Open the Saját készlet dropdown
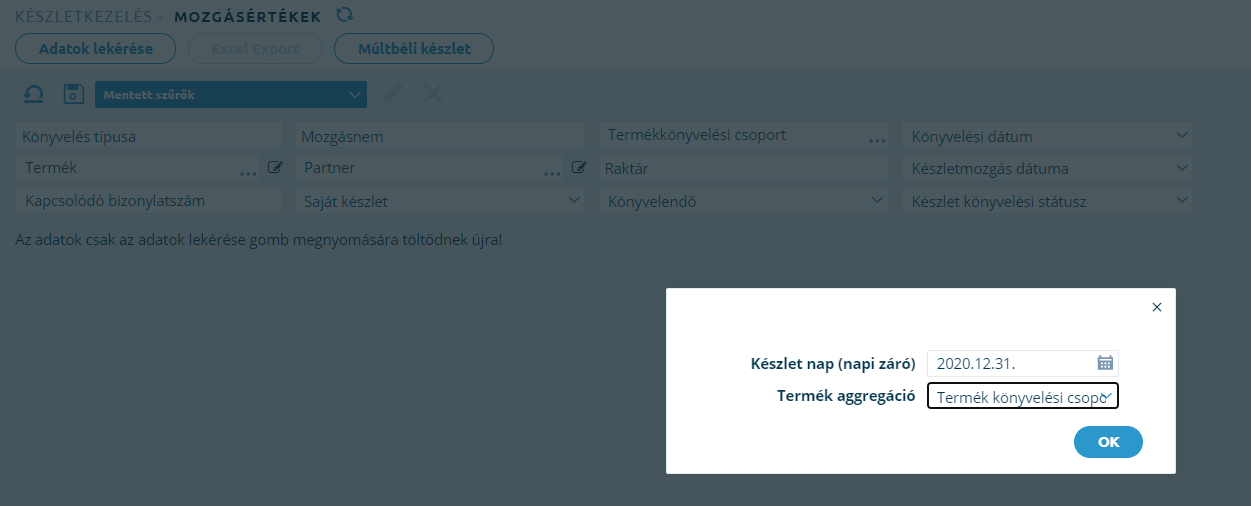Screen dimensions: 1251x506 [x=441, y=201]
